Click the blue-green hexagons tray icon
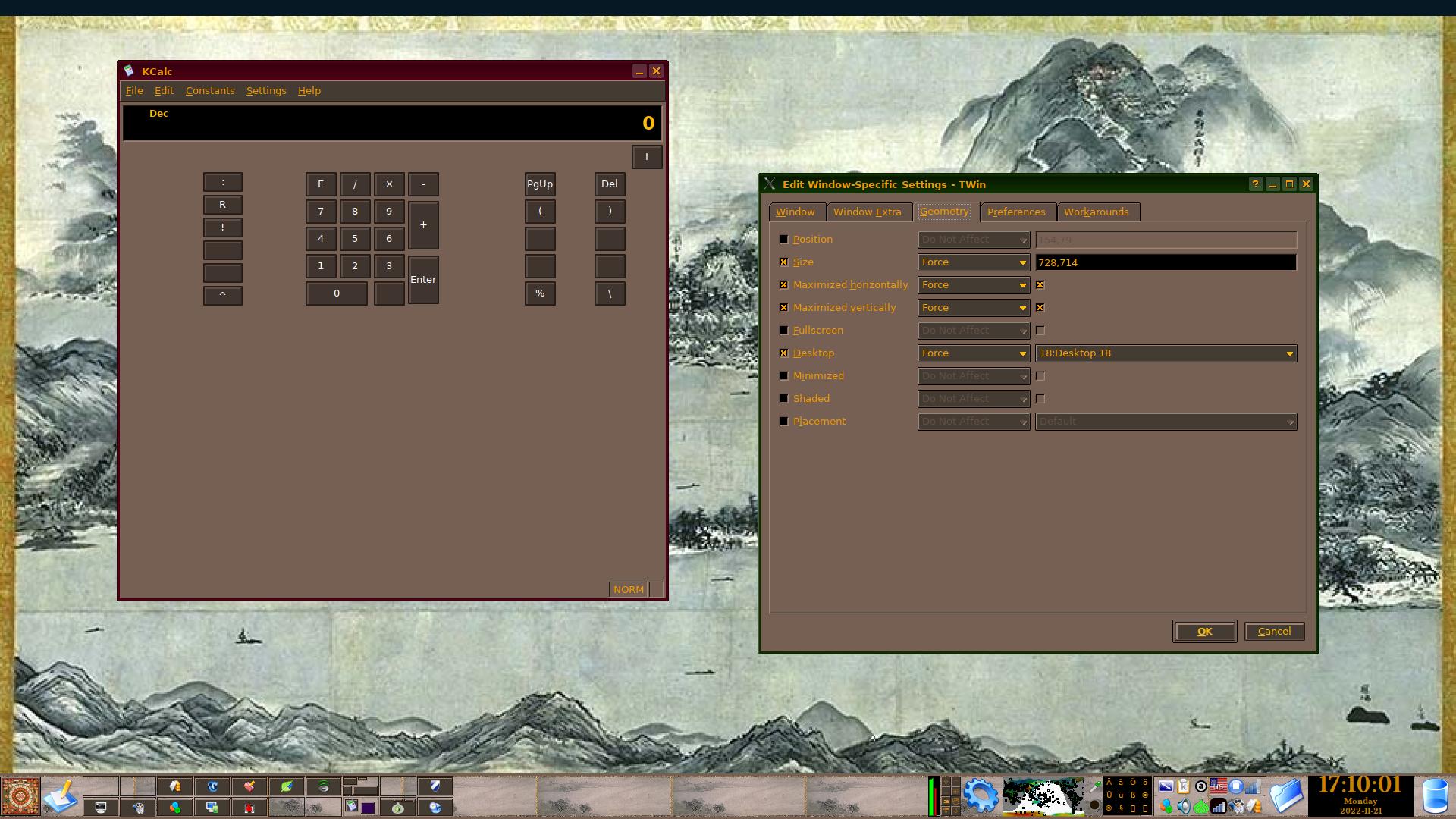Image resolution: width=1456 pixels, height=819 pixels. click(x=1166, y=806)
